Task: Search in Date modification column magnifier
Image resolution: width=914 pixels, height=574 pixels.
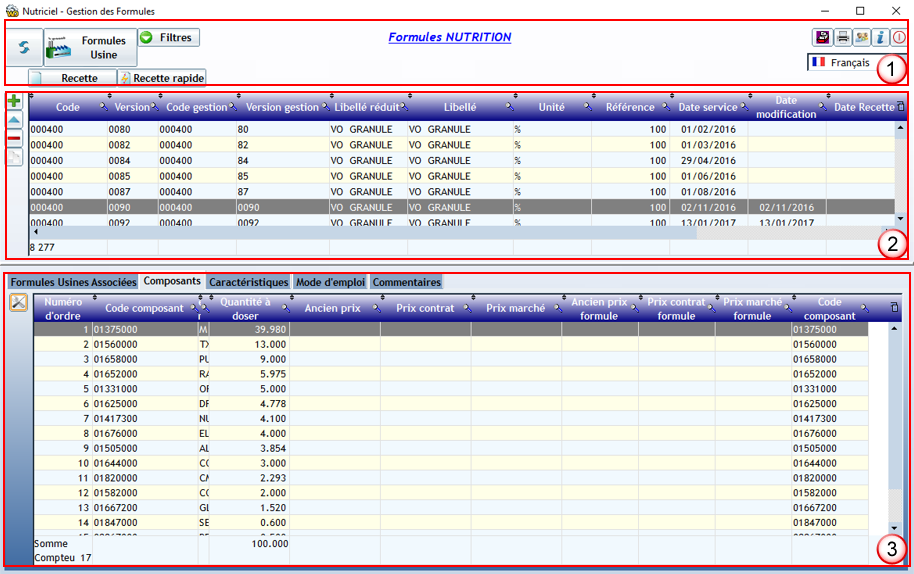Action: pyautogui.click(x=822, y=107)
